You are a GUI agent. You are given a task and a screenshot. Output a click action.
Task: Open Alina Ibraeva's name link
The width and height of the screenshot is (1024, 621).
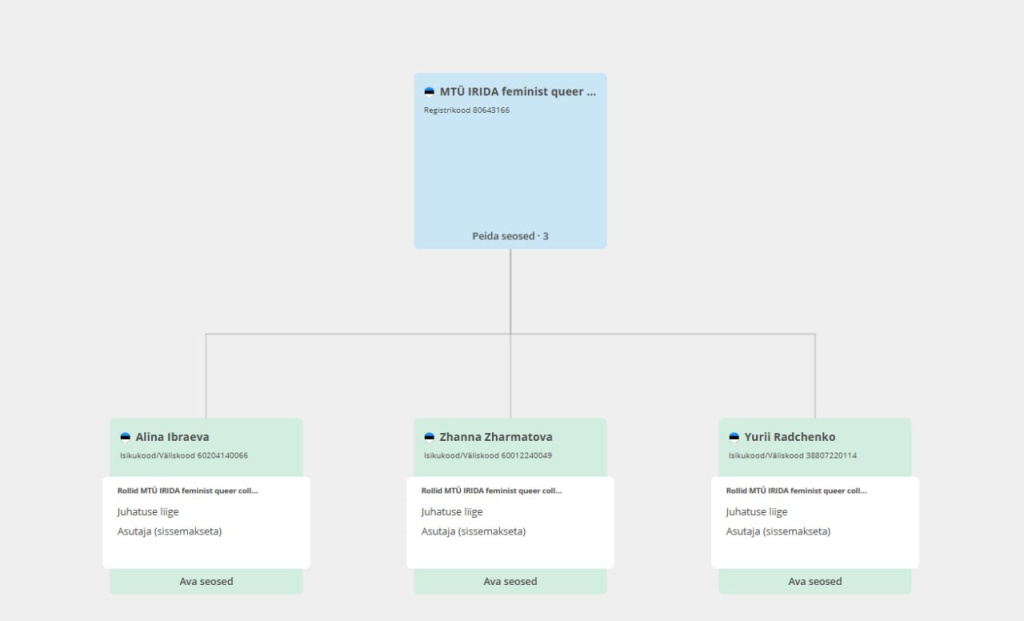(172, 437)
